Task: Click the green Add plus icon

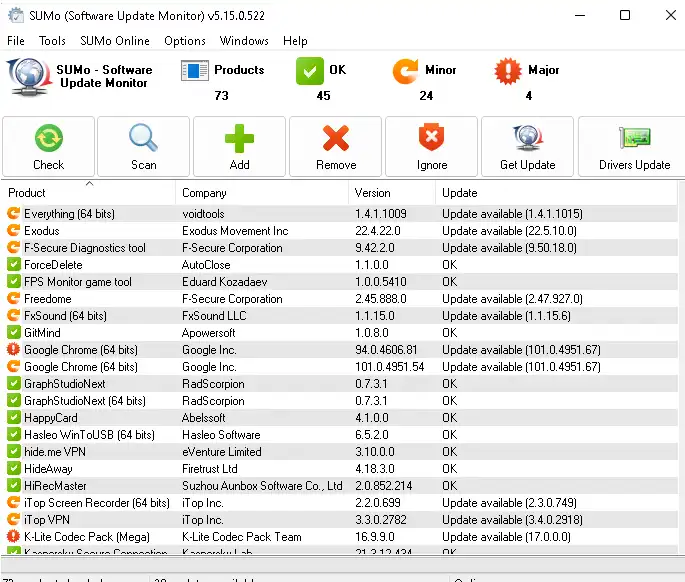Action: (239, 138)
